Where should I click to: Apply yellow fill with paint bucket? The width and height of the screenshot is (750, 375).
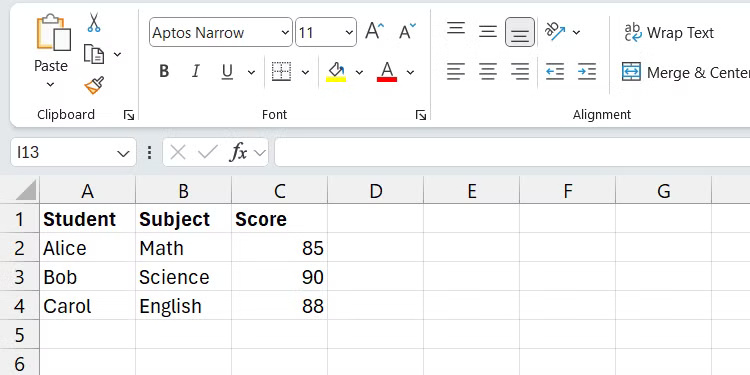336,72
